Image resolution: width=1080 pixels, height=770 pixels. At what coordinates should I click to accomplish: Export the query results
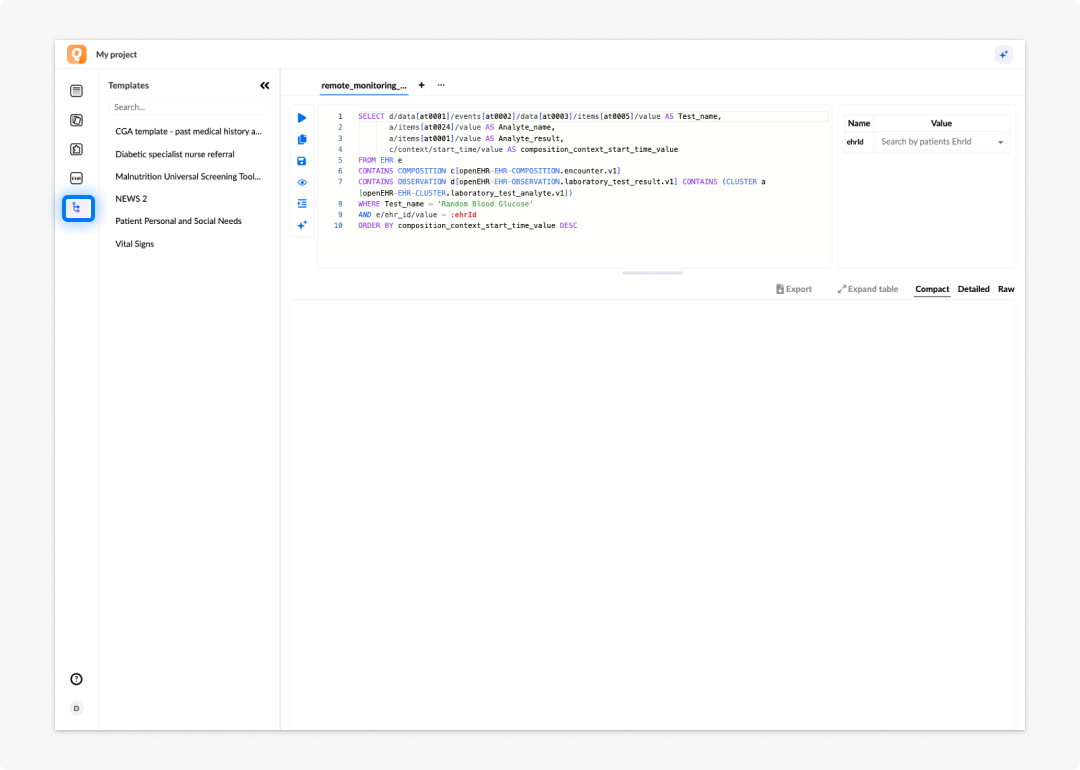point(793,289)
